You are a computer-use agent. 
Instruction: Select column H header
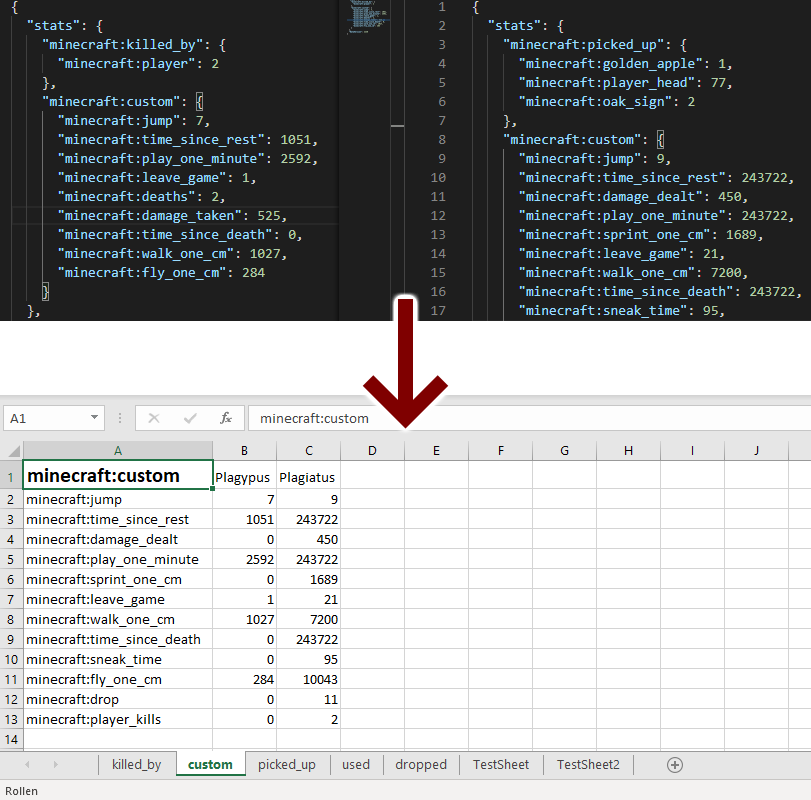point(628,450)
